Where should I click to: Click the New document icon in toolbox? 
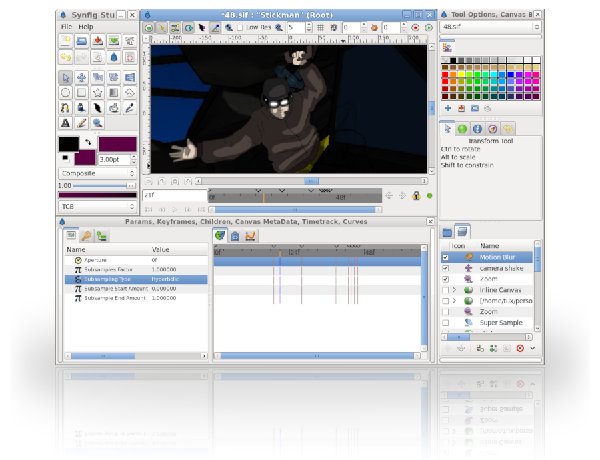point(65,41)
